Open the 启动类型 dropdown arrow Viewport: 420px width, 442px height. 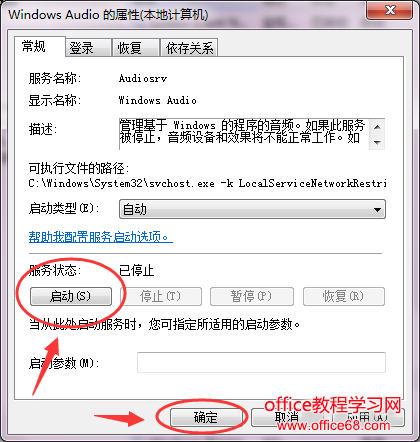(x=377, y=210)
